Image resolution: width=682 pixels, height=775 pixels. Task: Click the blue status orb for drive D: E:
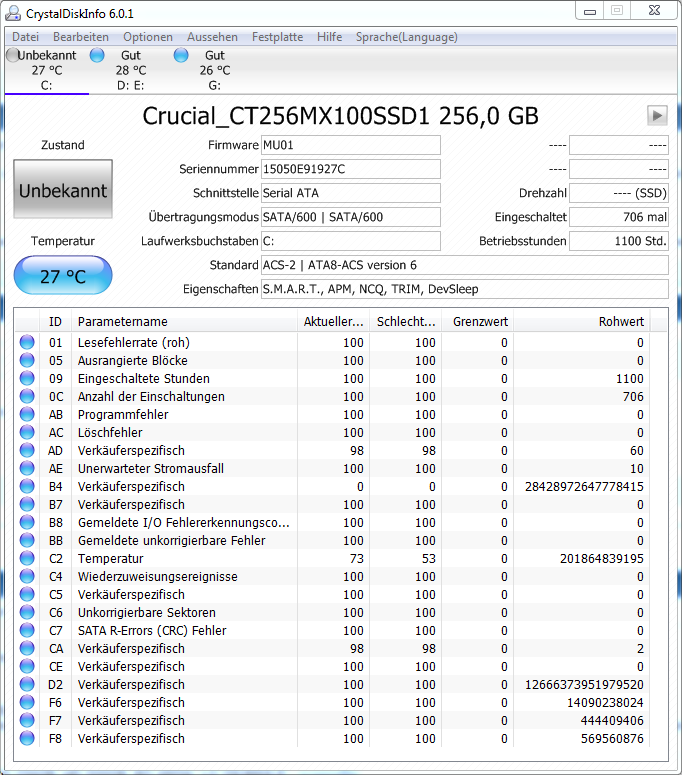(97, 55)
